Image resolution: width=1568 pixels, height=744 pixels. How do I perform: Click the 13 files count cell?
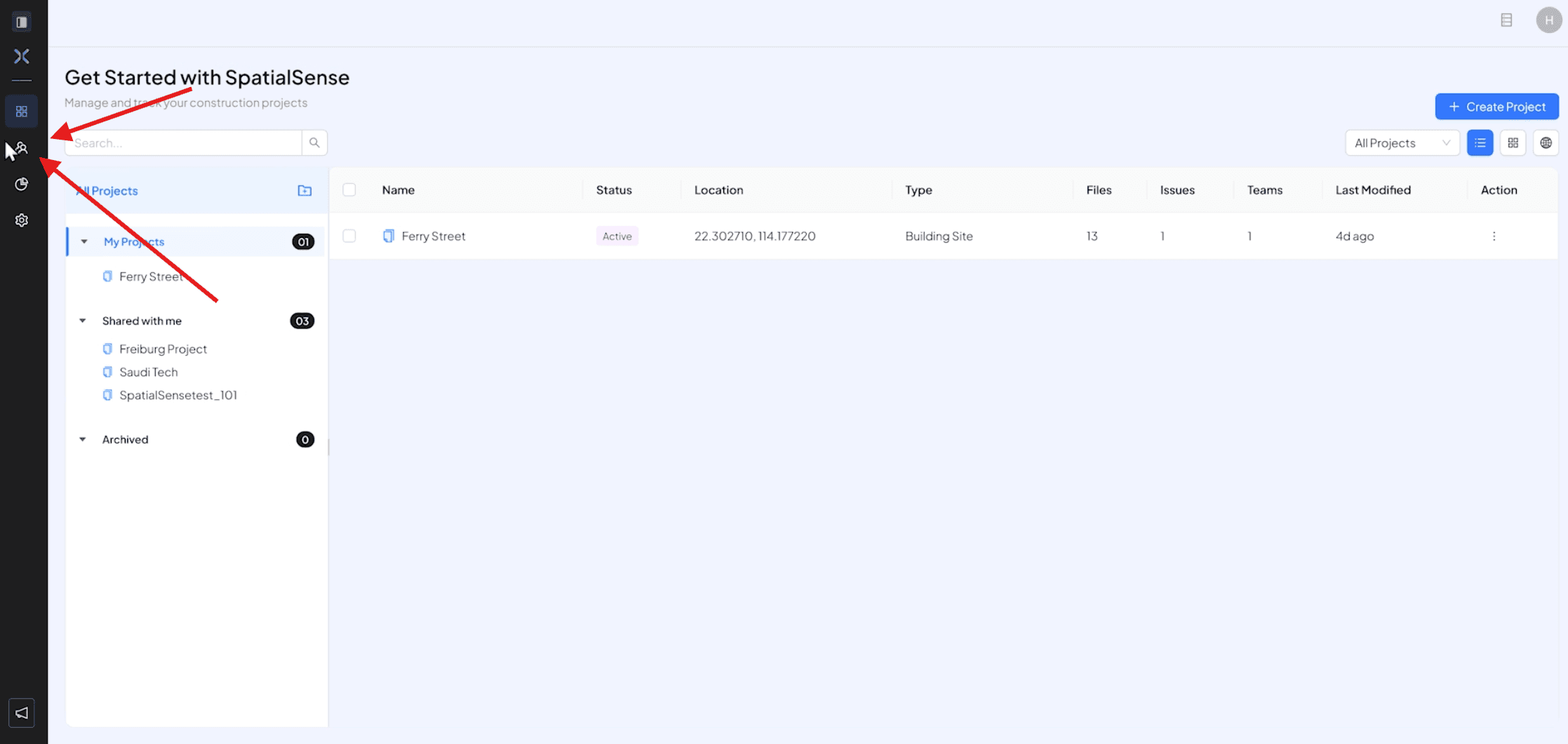pos(1092,236)
